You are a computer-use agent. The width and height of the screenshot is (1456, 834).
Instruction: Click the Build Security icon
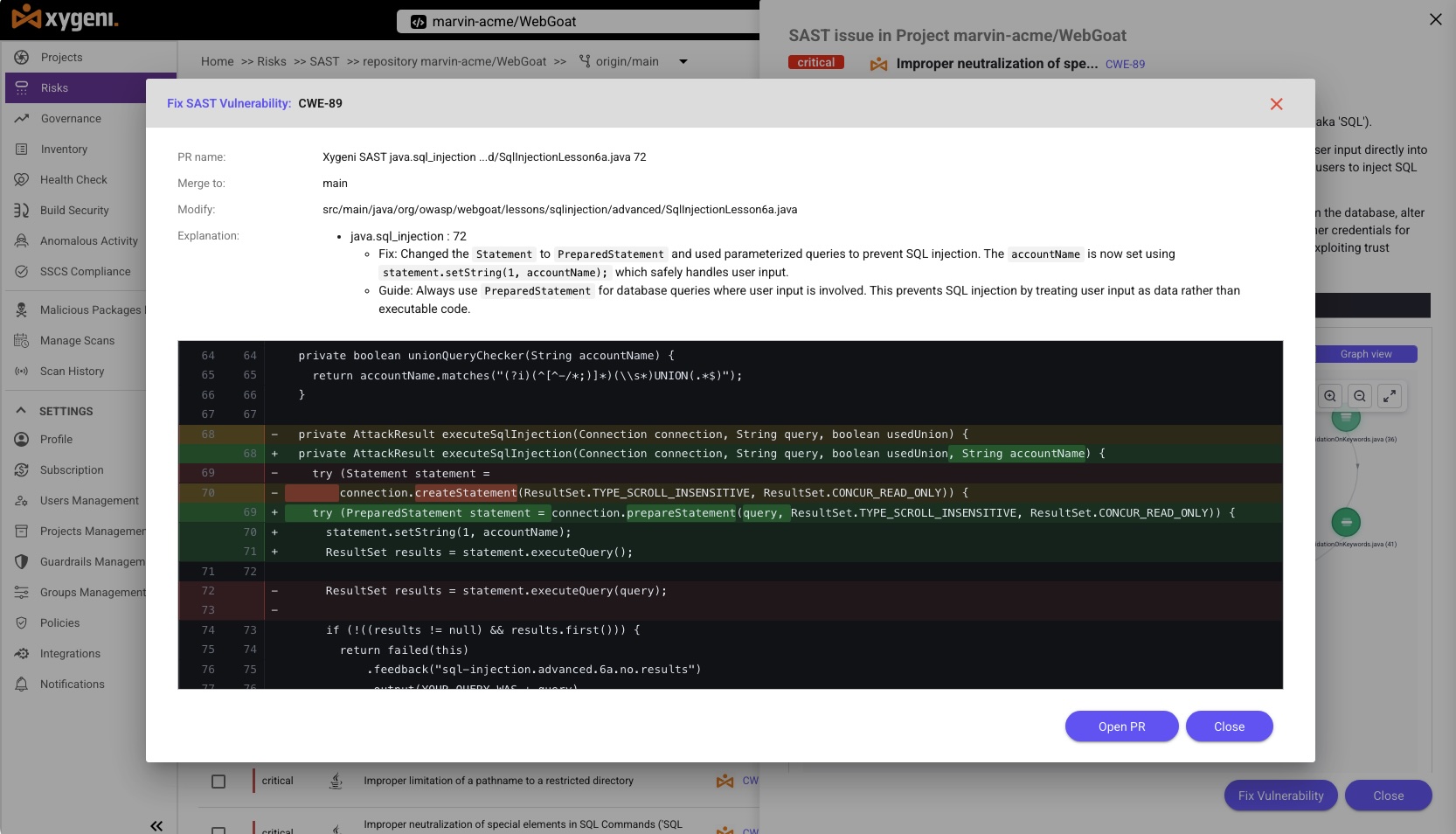tap(22, 211)
